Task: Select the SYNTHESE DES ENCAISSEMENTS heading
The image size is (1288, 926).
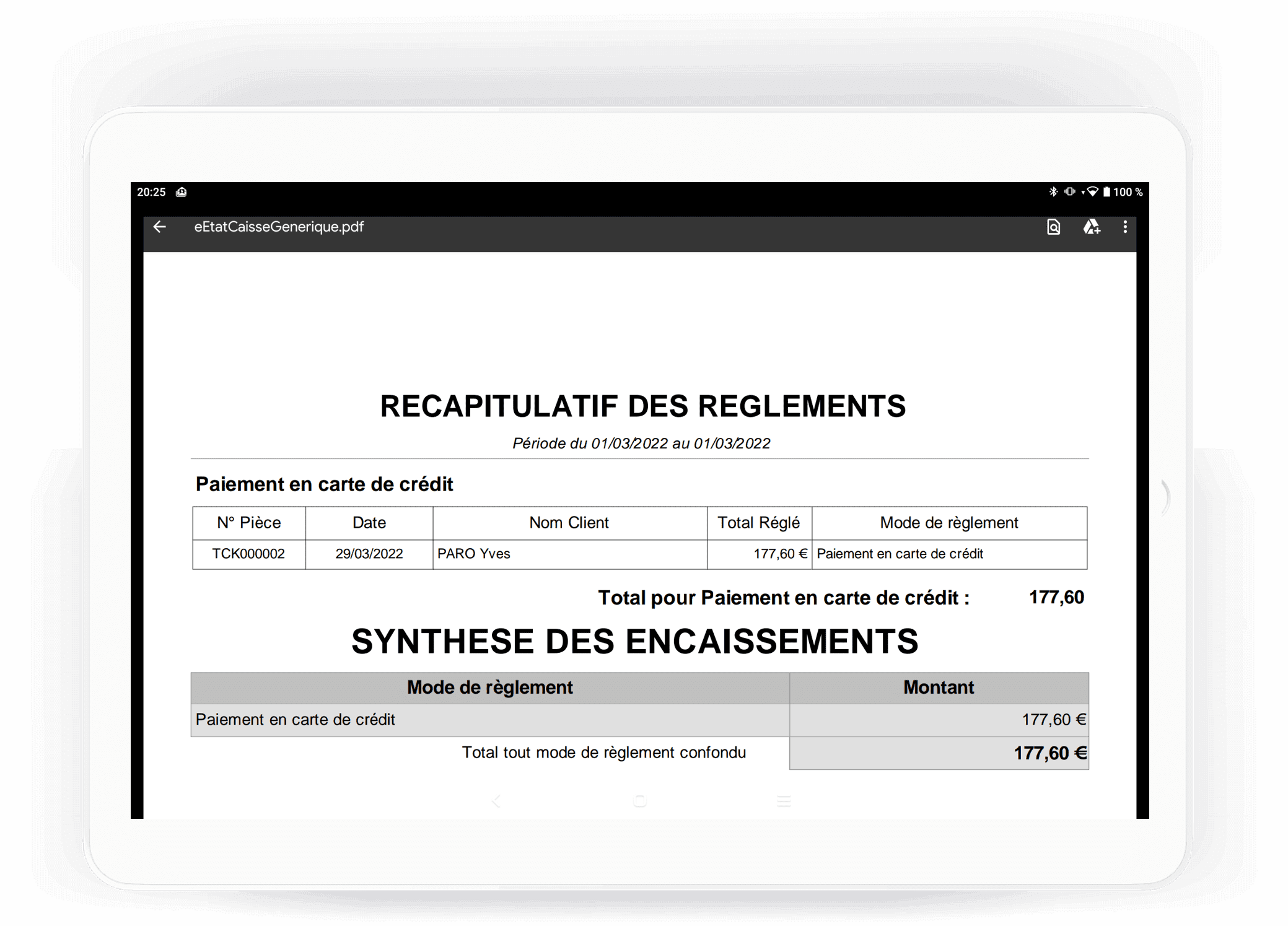Action: click(634, 641)
